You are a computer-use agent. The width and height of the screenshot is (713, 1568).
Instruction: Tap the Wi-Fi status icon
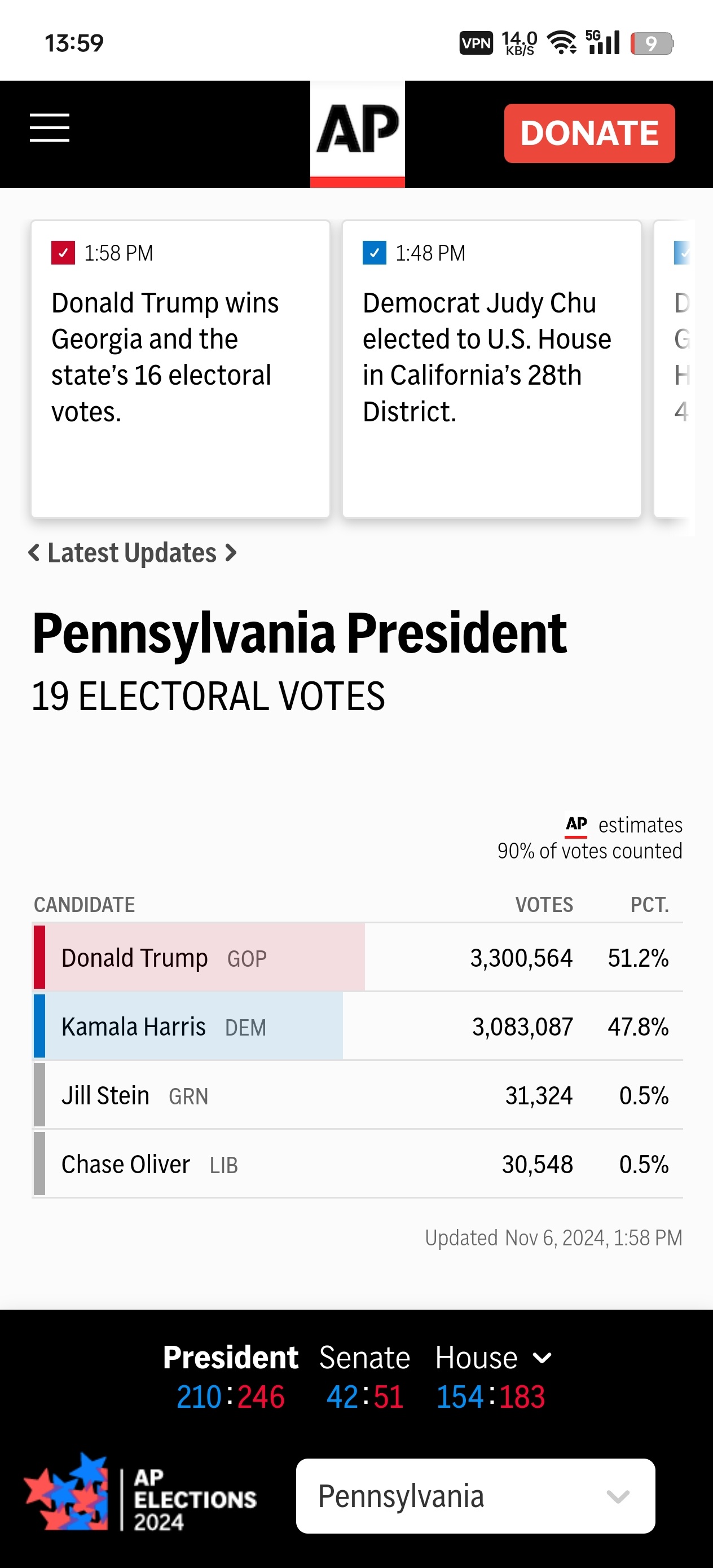coord(561,43)
